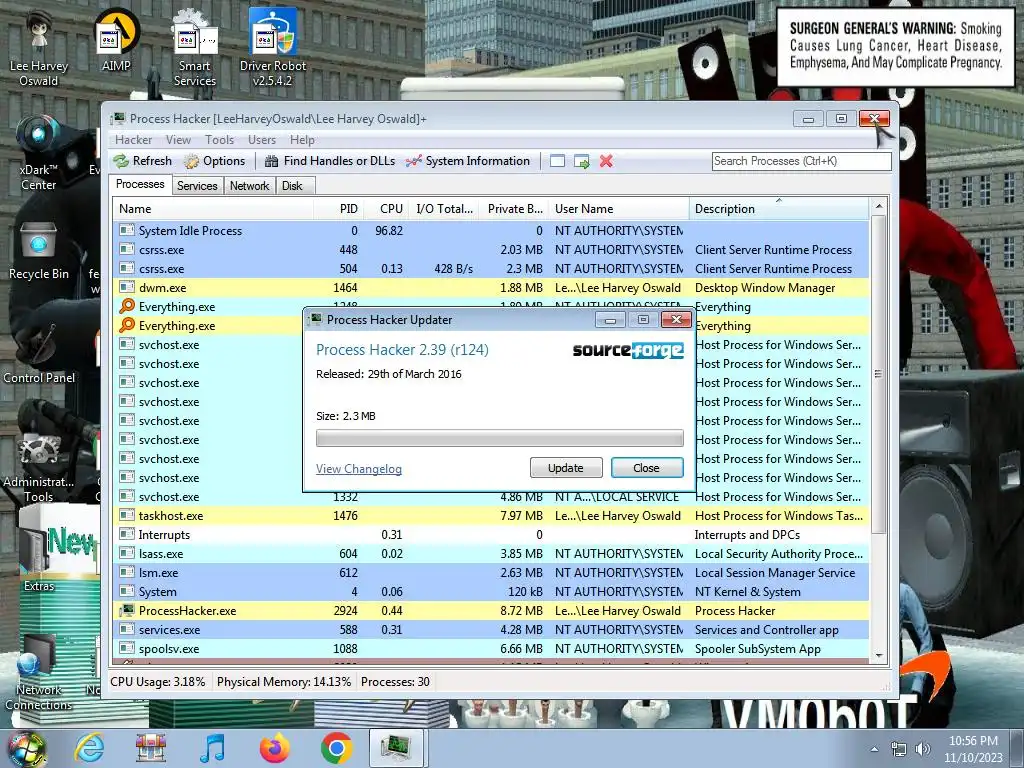Sort by the Description column header

coord(779,209)
